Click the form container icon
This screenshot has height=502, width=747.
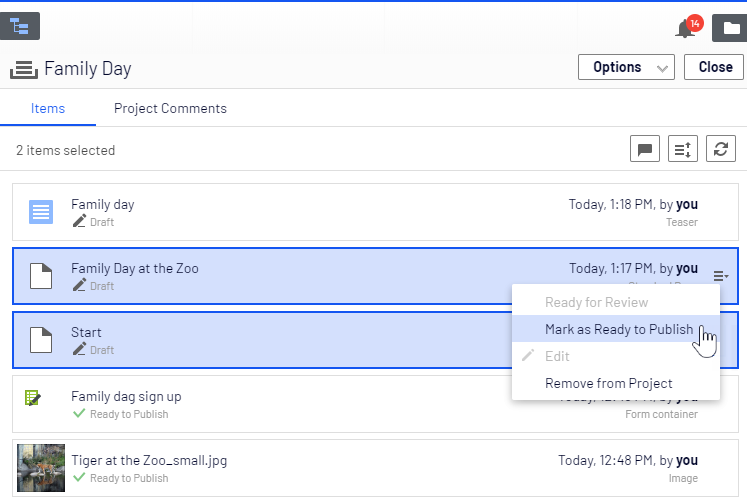click(x=34, y=398)
